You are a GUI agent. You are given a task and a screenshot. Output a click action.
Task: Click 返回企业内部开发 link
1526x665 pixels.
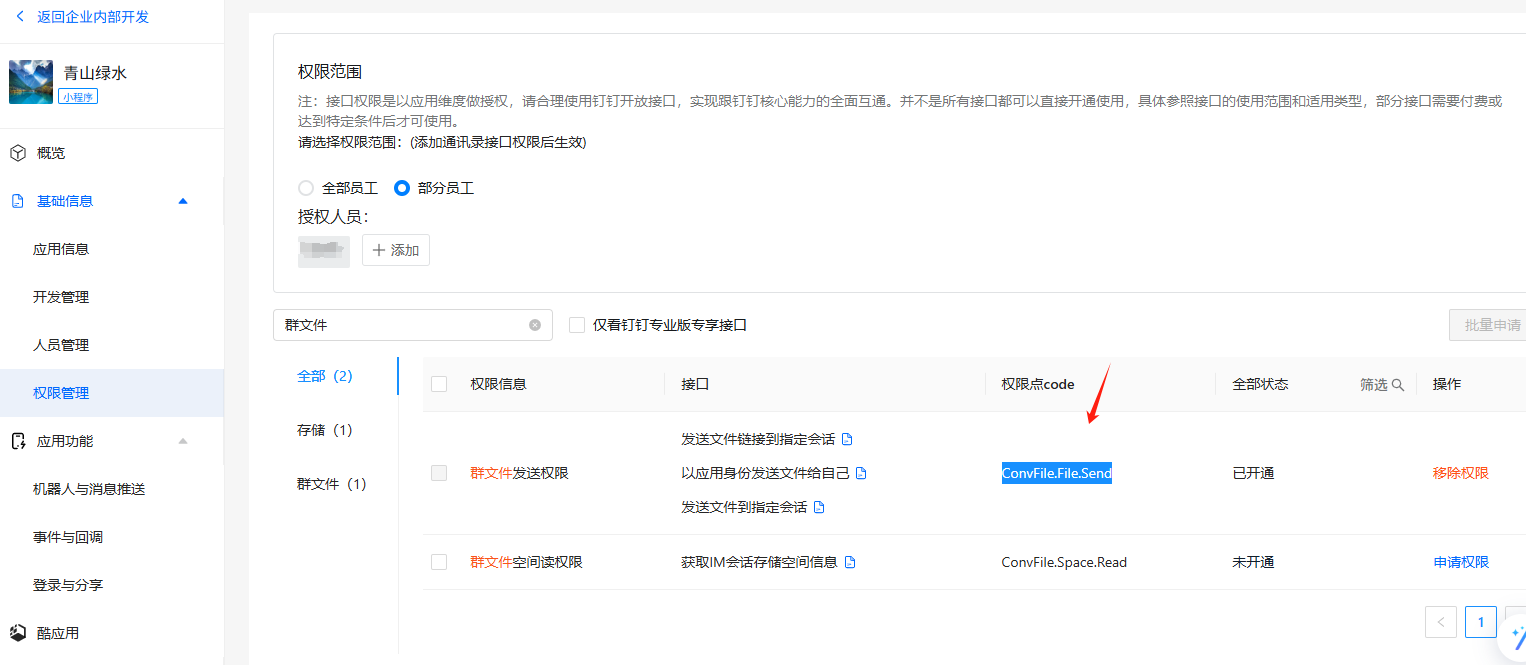pos(93,17)
